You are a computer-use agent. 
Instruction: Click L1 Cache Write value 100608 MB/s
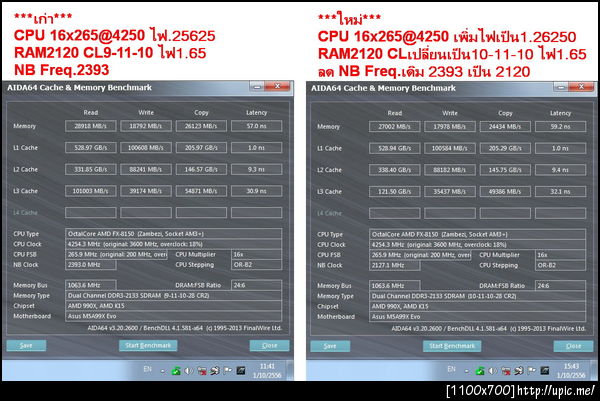(146, 148)
